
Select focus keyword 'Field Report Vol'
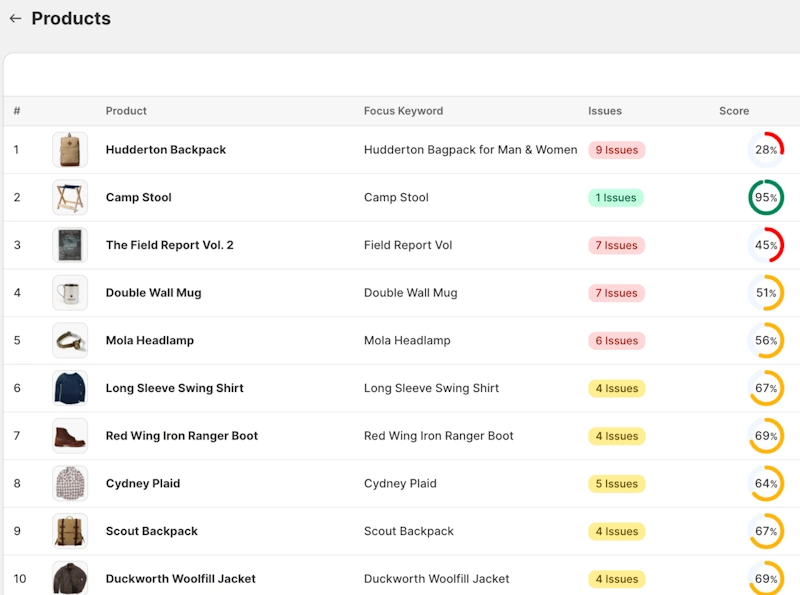coord(408,245)
